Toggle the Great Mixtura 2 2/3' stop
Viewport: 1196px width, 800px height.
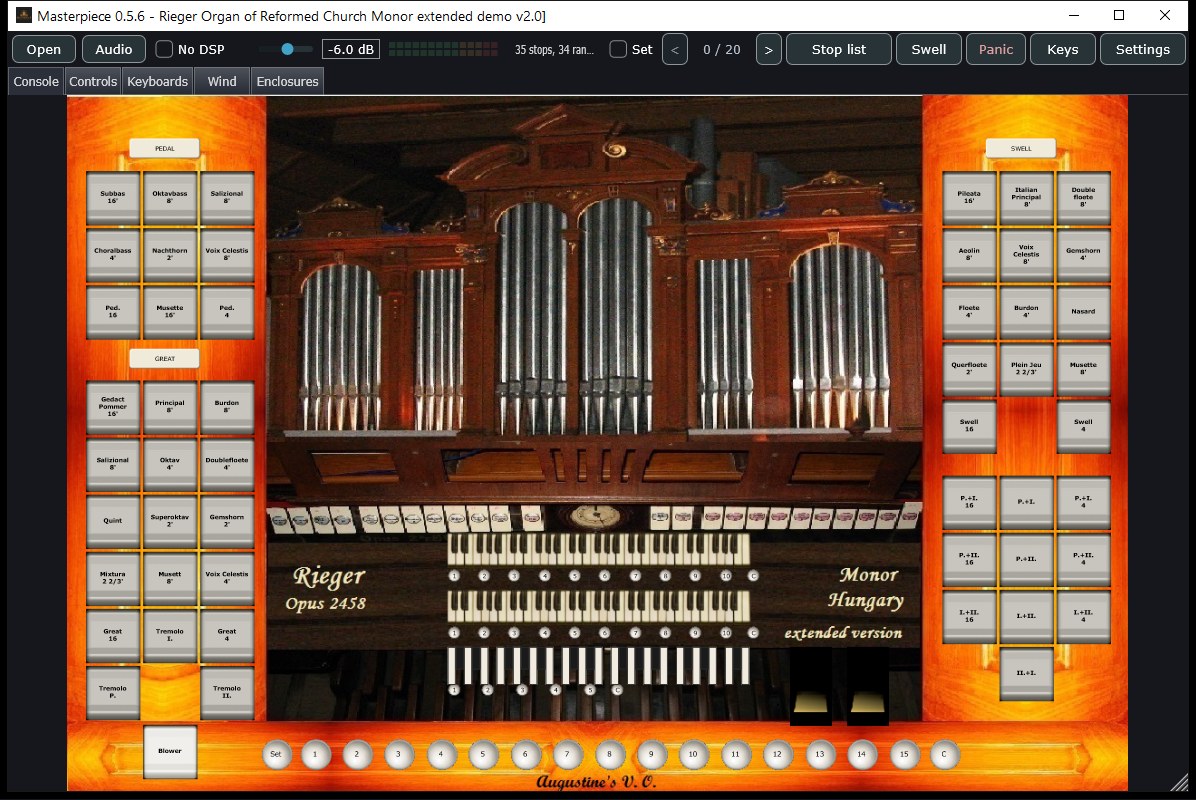coord(113,579)
